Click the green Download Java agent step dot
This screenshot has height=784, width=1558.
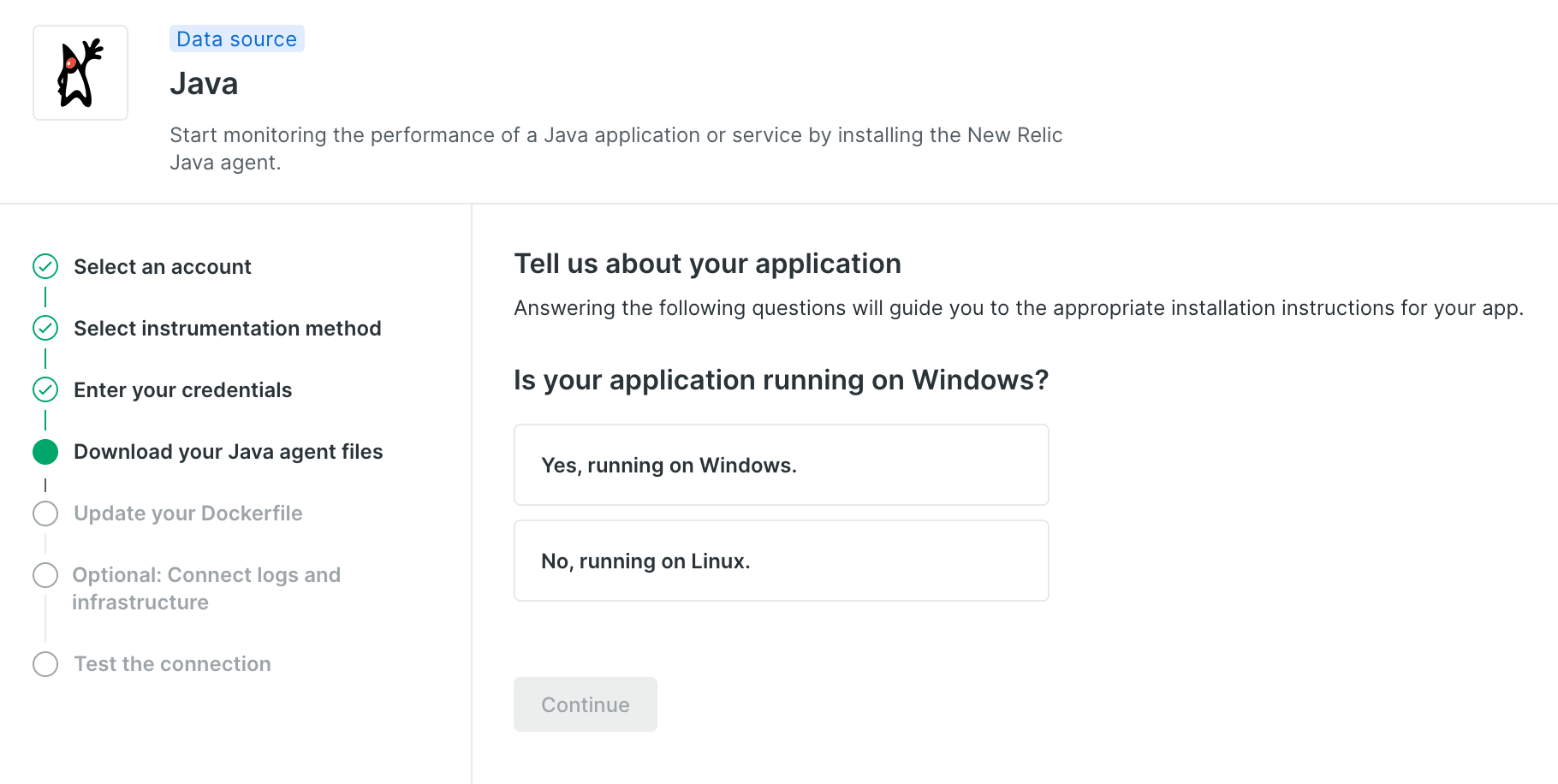point(45,452)
